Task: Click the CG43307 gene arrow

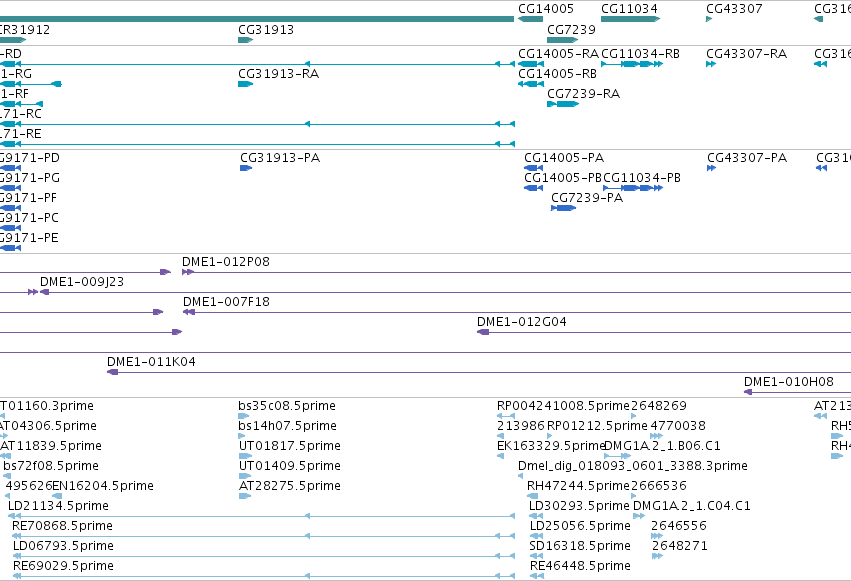Action: coord(709,19)
